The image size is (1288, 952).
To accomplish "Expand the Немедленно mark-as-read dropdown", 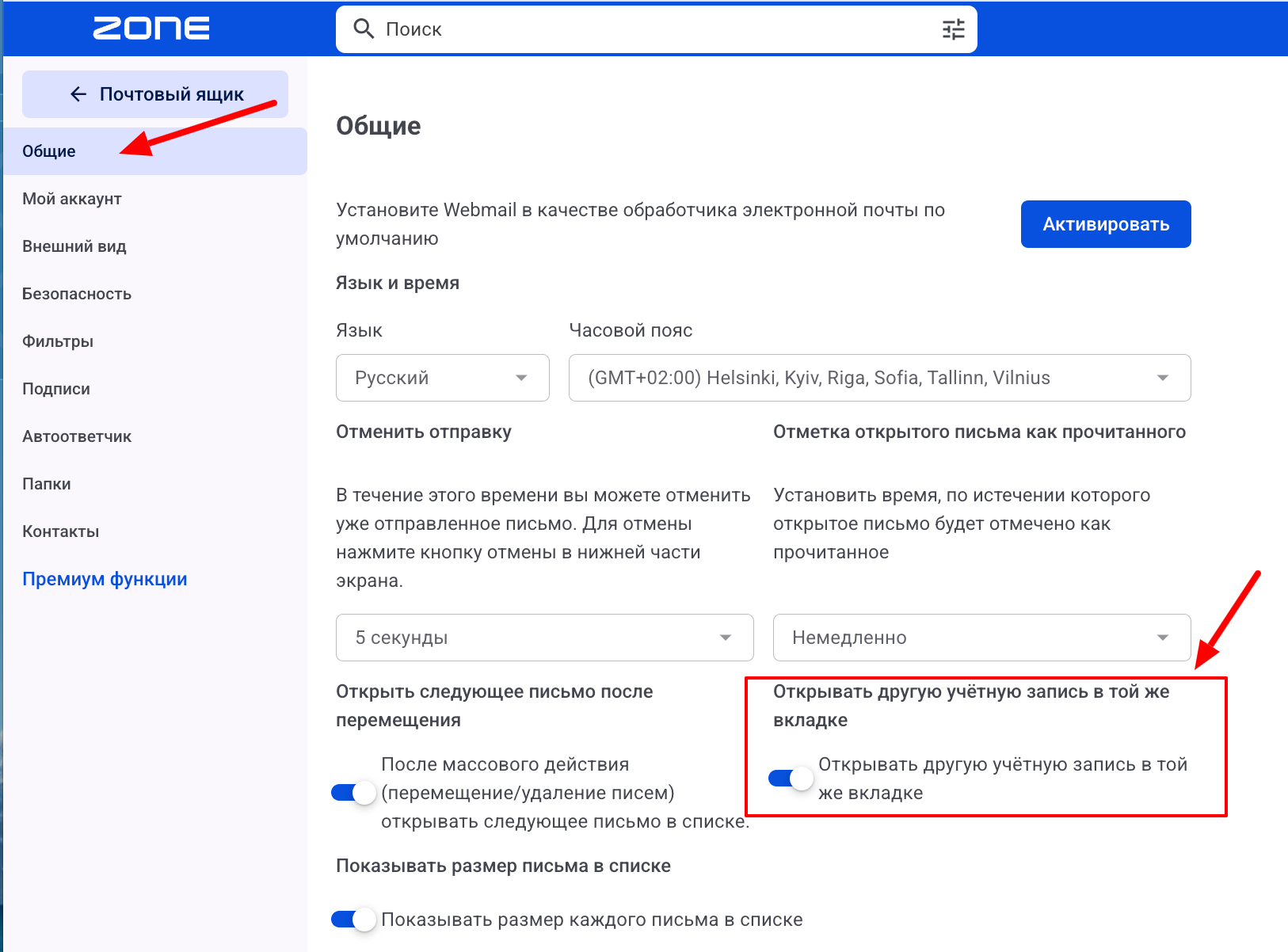I will (x=981, y=638).
